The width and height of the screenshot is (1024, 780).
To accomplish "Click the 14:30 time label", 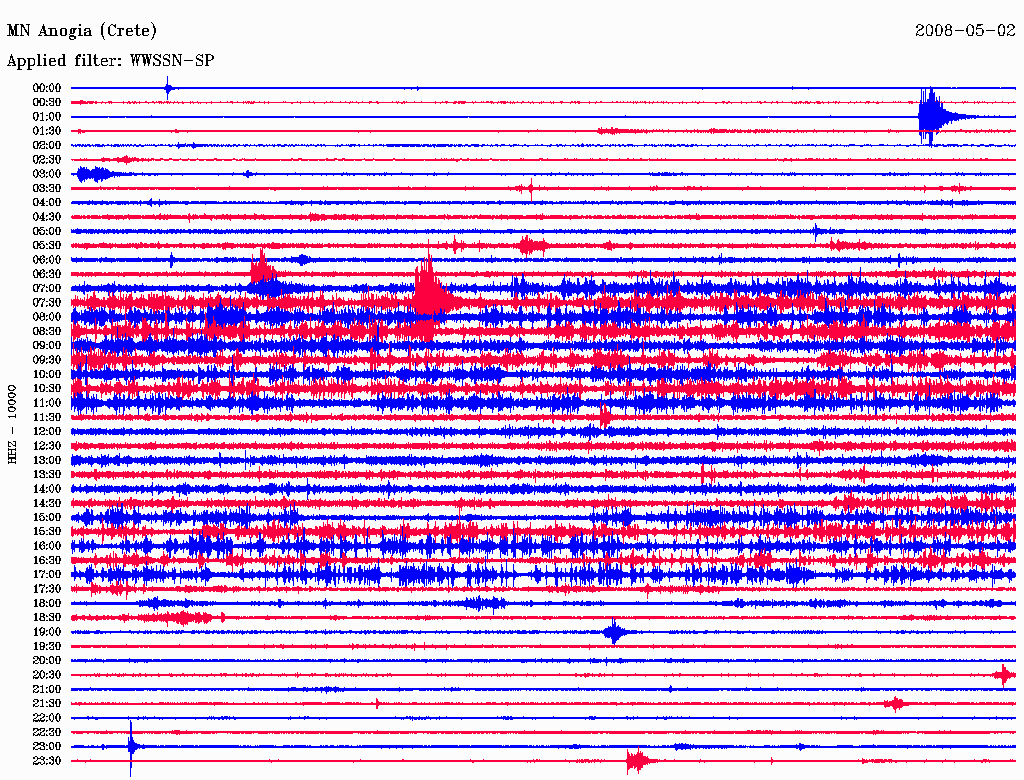I will [47, 503].
